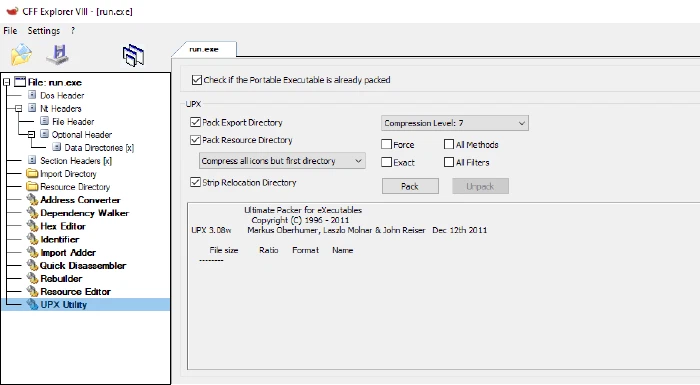
Task: Click the Rebuilder tool icon
Action: tap(33, 278)
